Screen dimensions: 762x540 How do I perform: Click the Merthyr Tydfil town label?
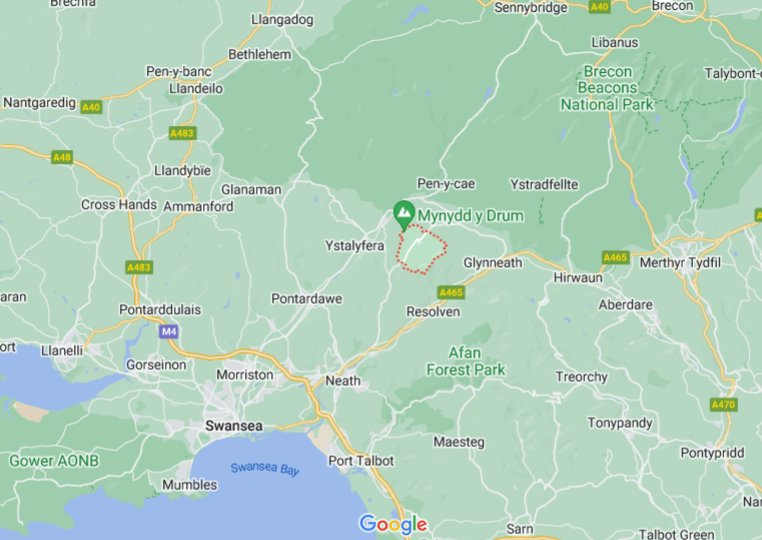tap(680, 263)
